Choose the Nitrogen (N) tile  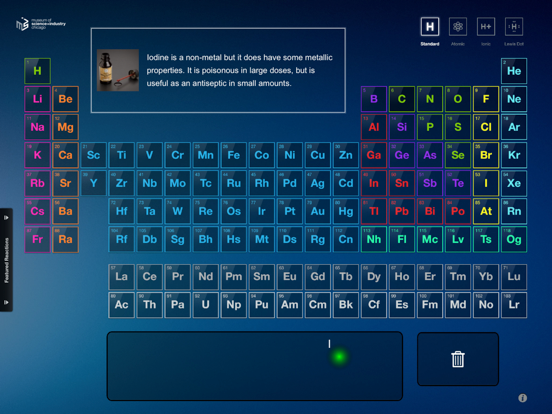tap(430, 99)
